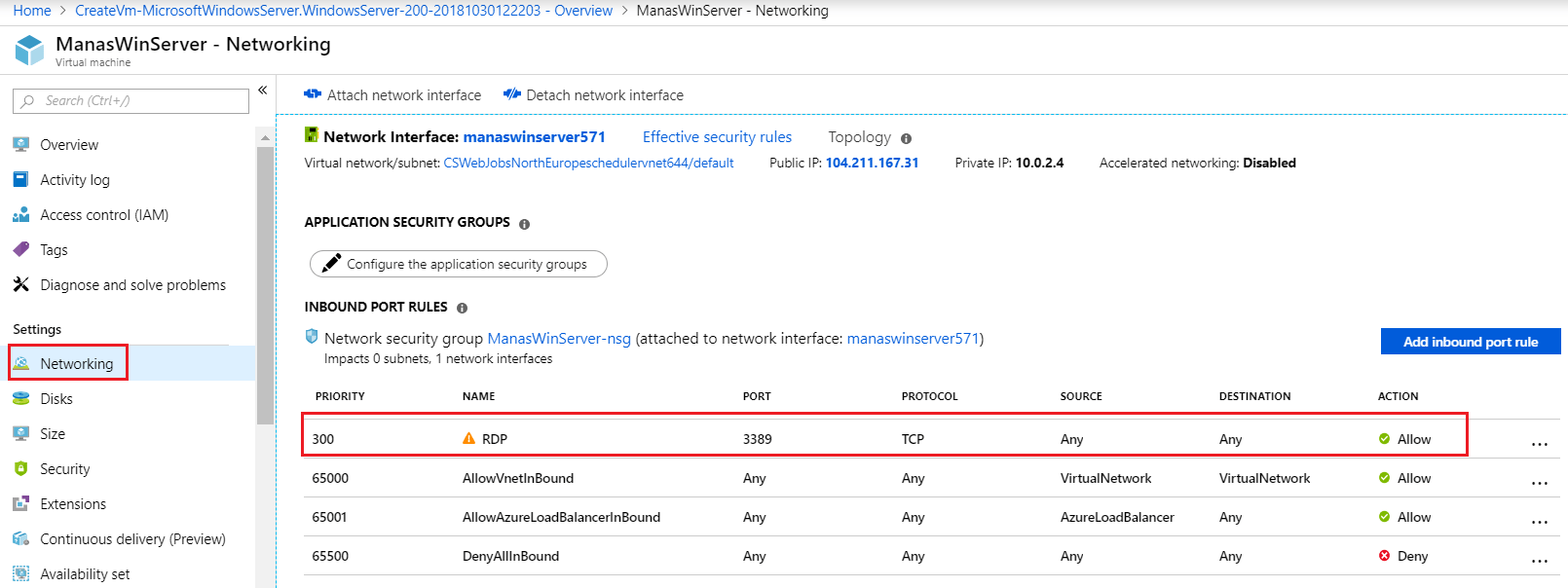Open the CSWebJobsNorthEuropeschedulervnet644/default subnet link
Screen dimensions: 1568x588
click(x=588, y=164)
